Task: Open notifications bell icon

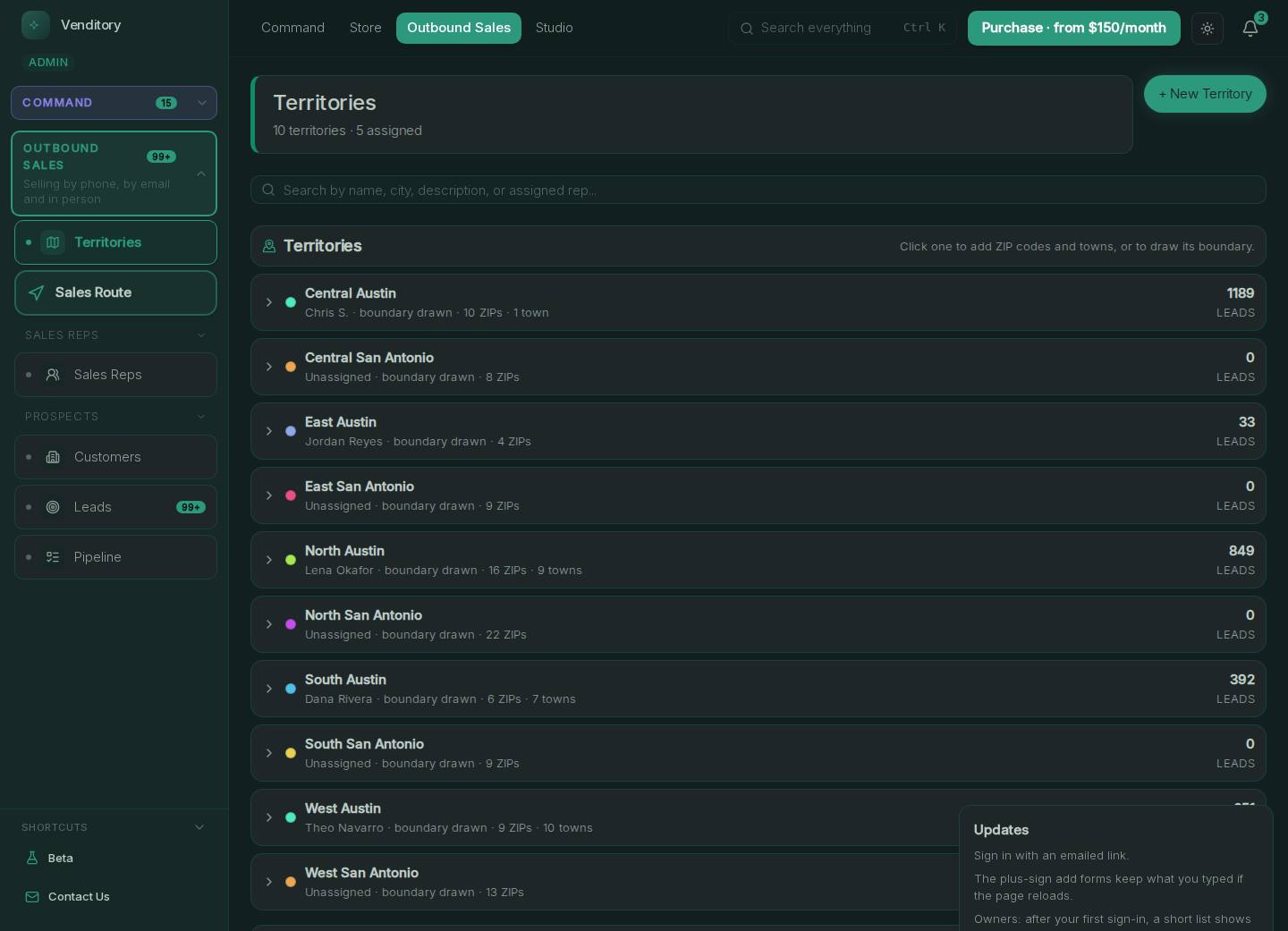Action: tap(1250, 29)
